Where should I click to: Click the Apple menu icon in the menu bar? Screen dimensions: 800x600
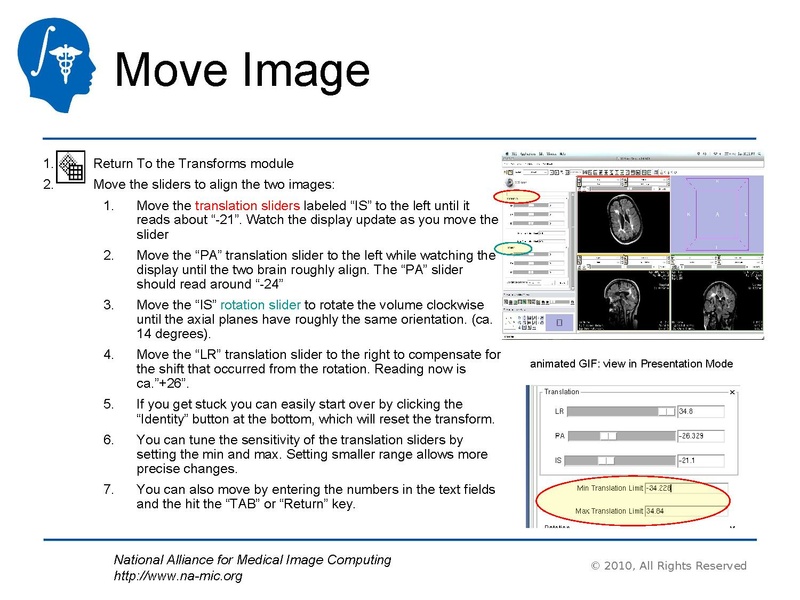click(508, 152)
